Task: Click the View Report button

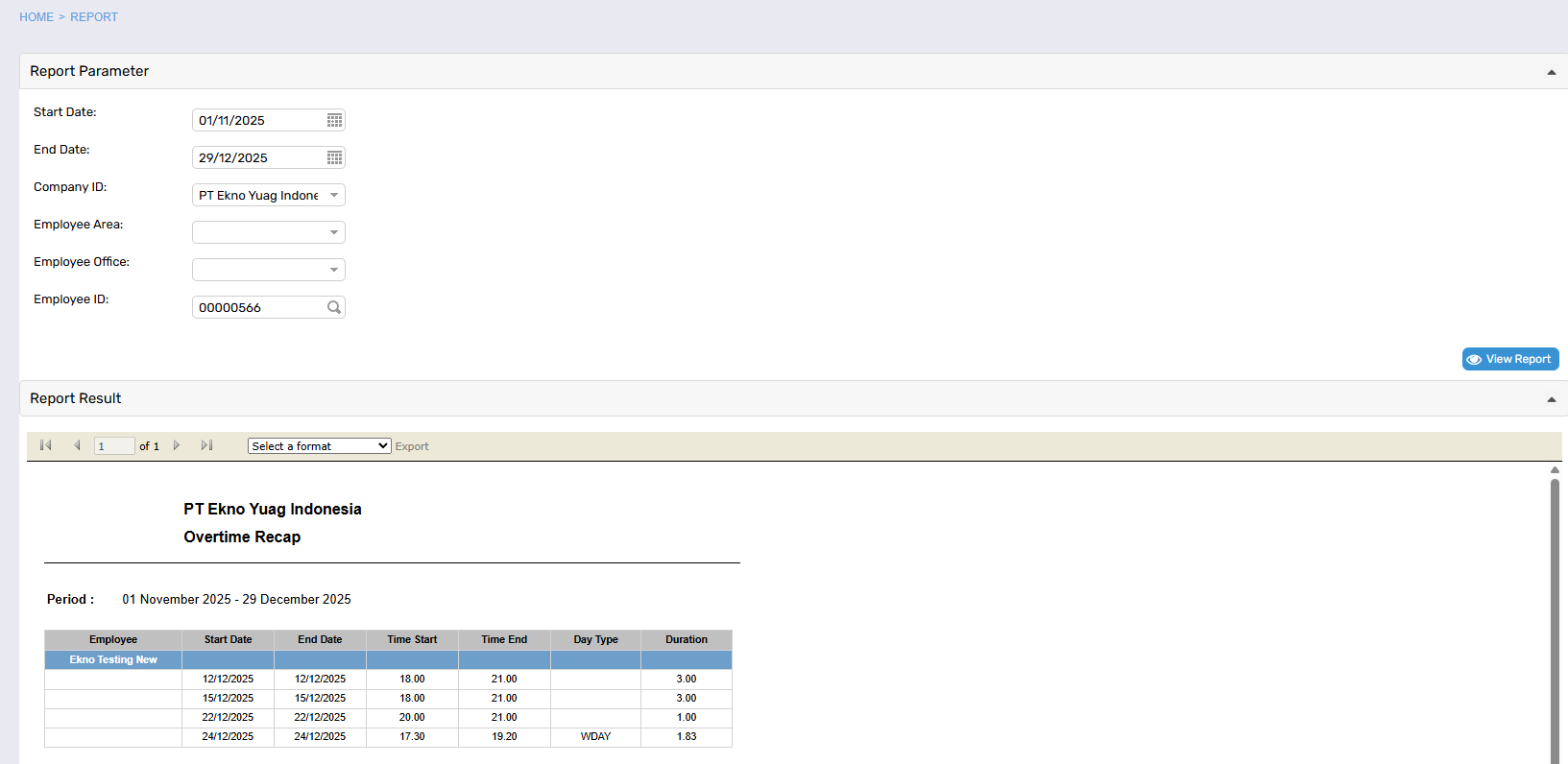Action: [1509, 359]
